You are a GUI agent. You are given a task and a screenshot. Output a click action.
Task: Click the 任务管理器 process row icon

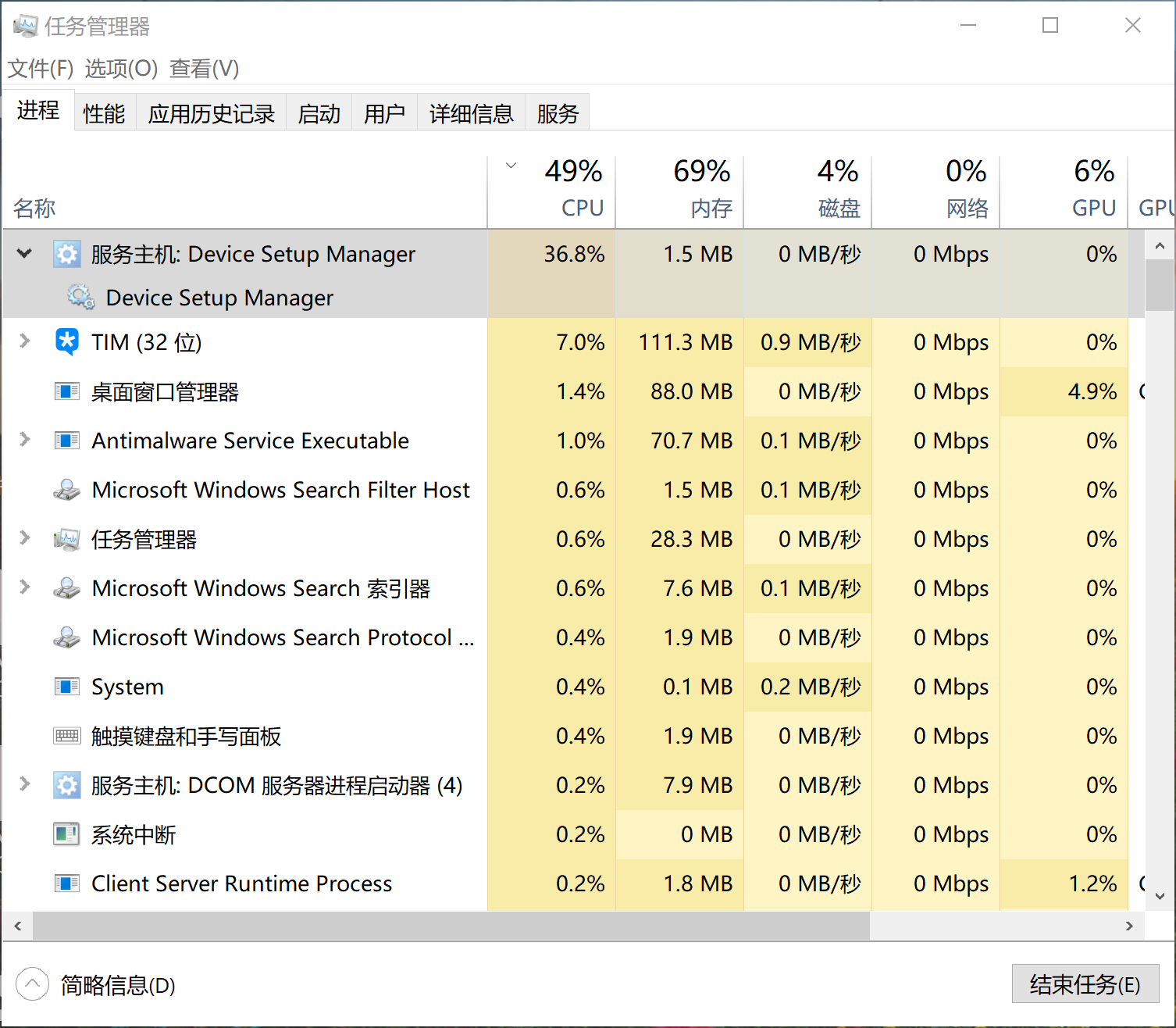click(x=67, y=539)
